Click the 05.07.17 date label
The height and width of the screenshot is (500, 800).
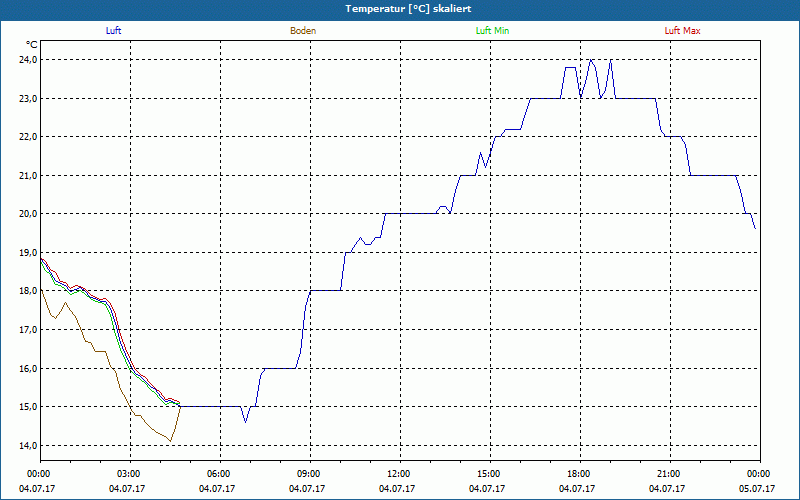pos(757,489)
